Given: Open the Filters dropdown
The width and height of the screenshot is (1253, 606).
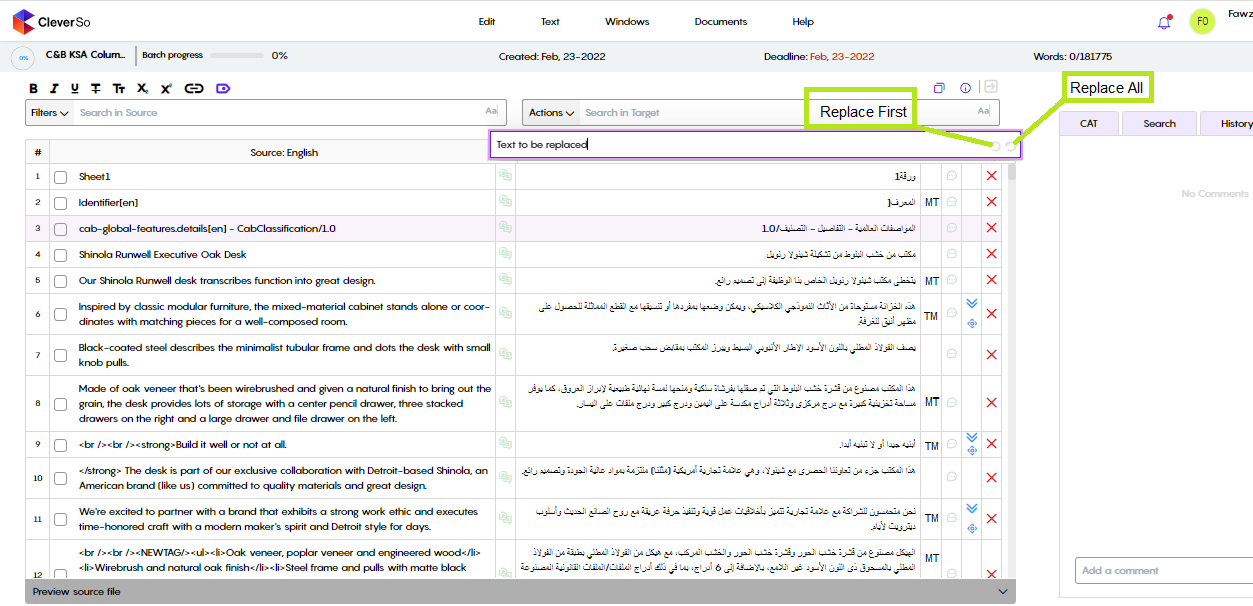Looking at the screenshot, I should 50,113.
